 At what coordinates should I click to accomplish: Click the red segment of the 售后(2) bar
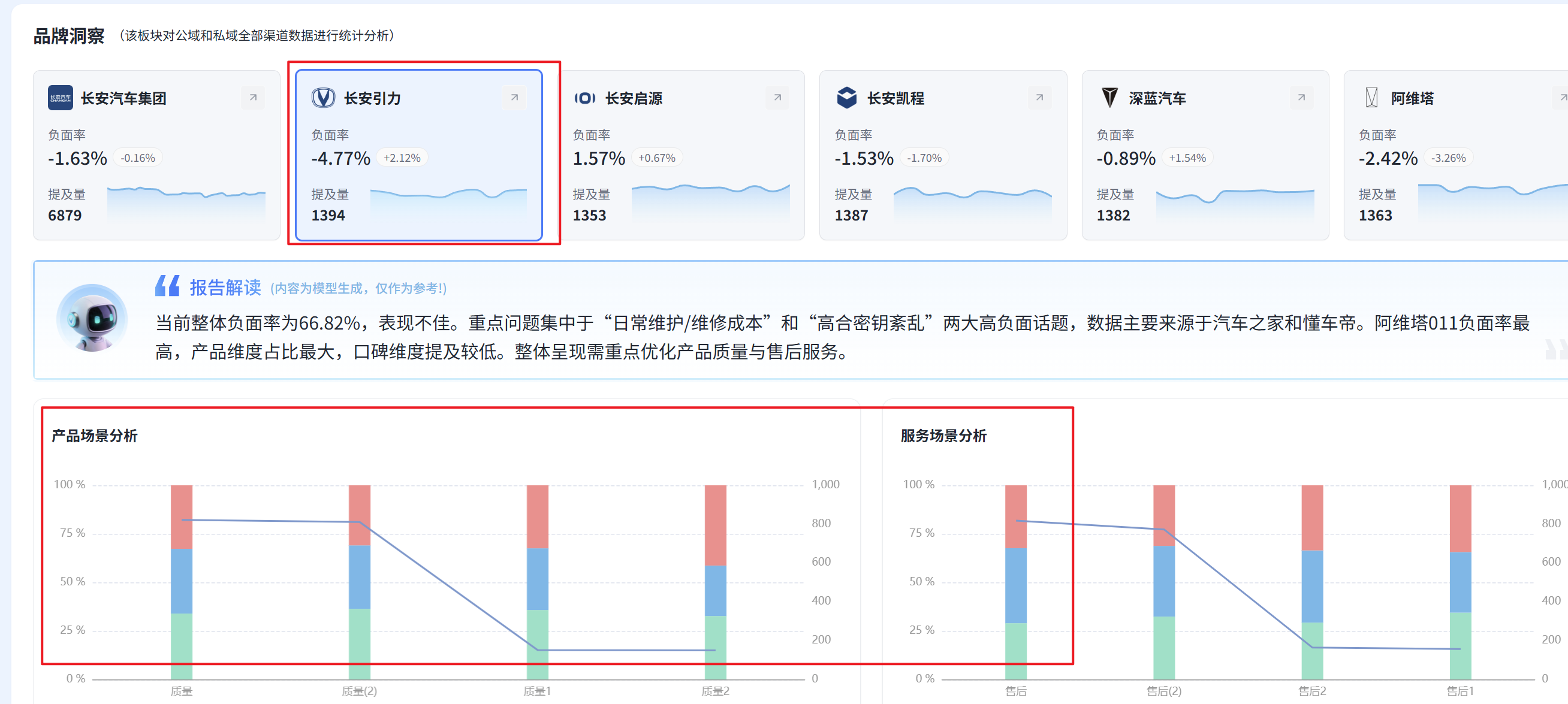(1164, 515)
